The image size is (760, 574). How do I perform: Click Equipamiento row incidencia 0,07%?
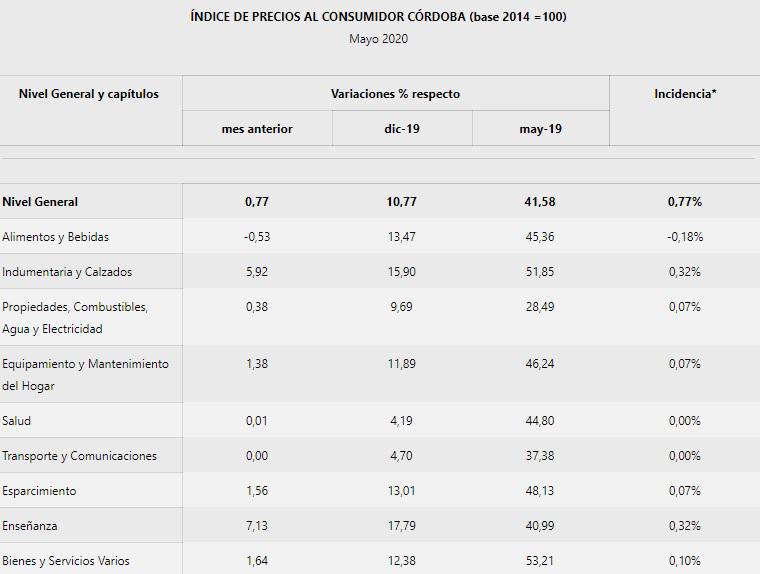685,364
